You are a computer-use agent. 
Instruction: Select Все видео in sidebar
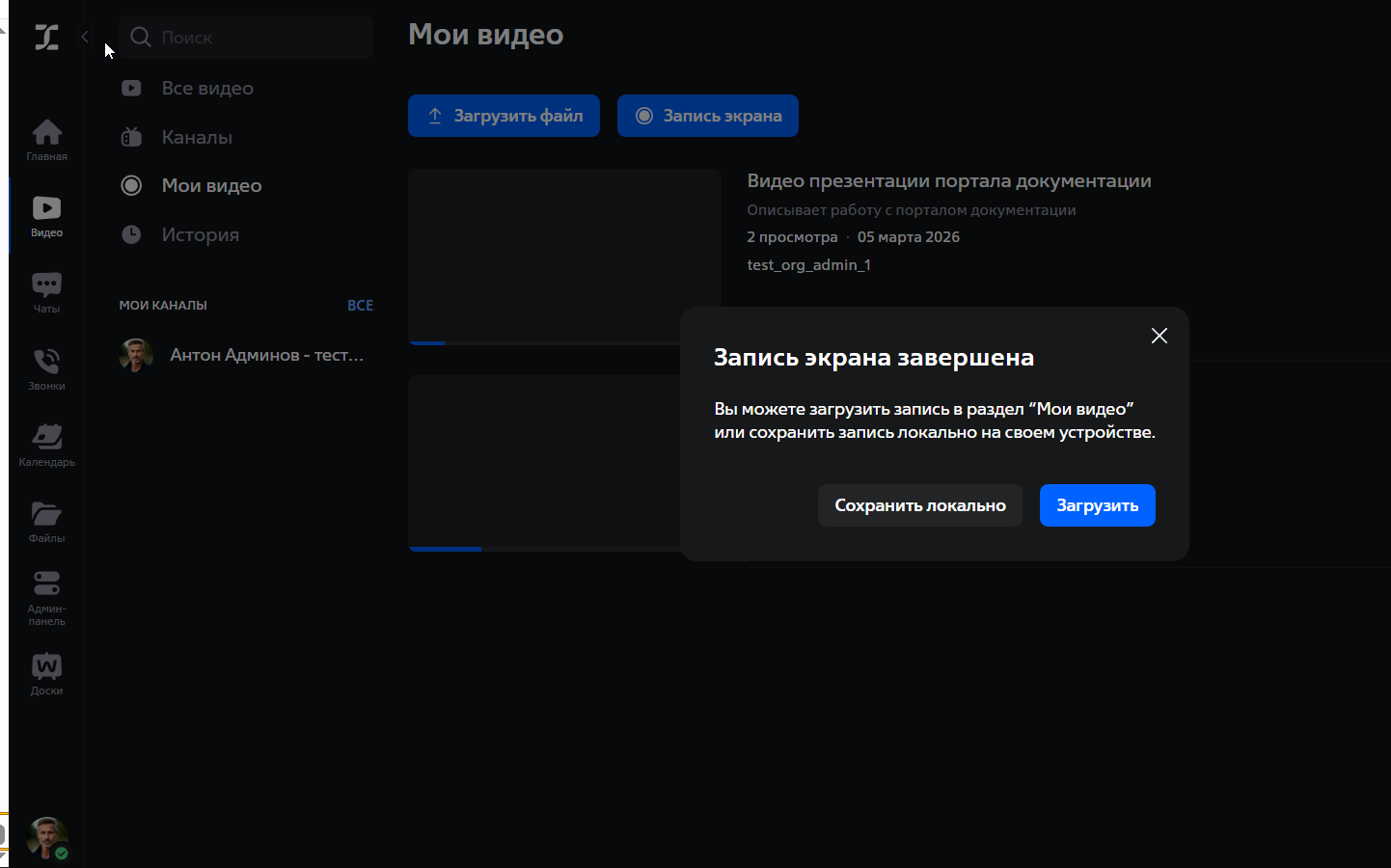[x=206, y=88]
